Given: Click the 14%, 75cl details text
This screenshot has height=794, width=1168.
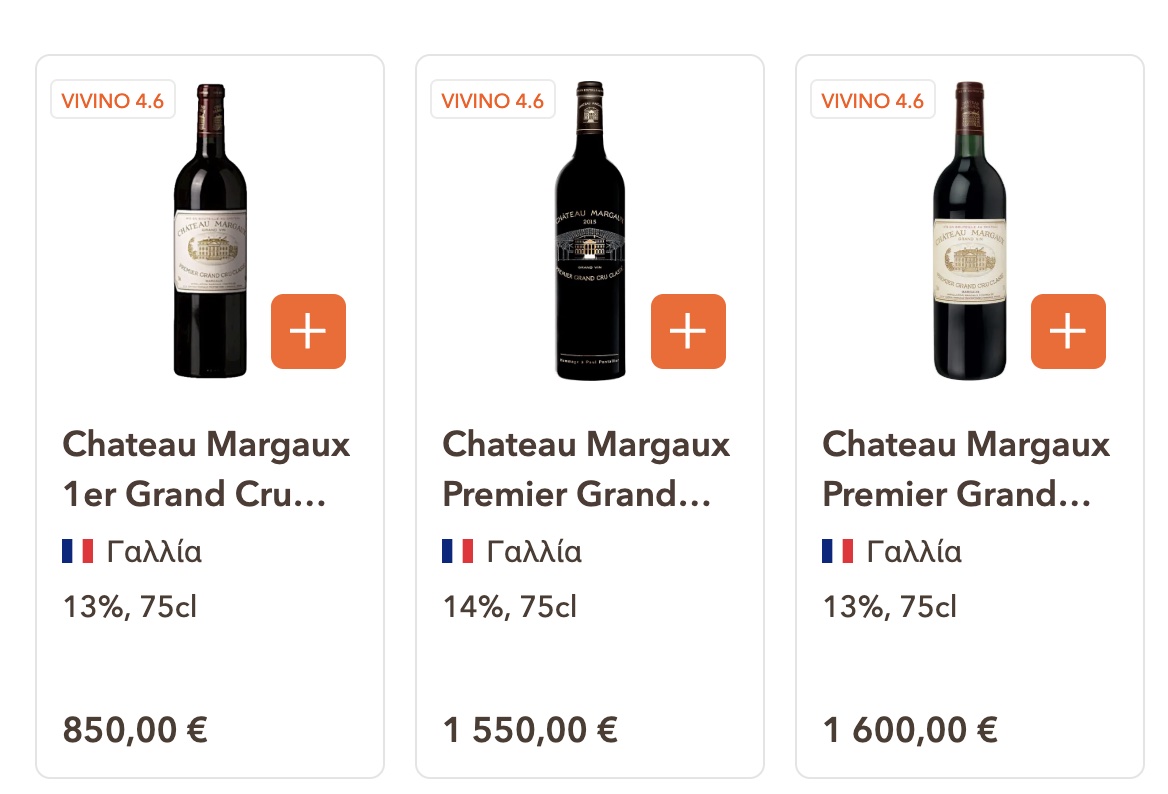Looking at the screenshot, I should (x=510, y=606).
